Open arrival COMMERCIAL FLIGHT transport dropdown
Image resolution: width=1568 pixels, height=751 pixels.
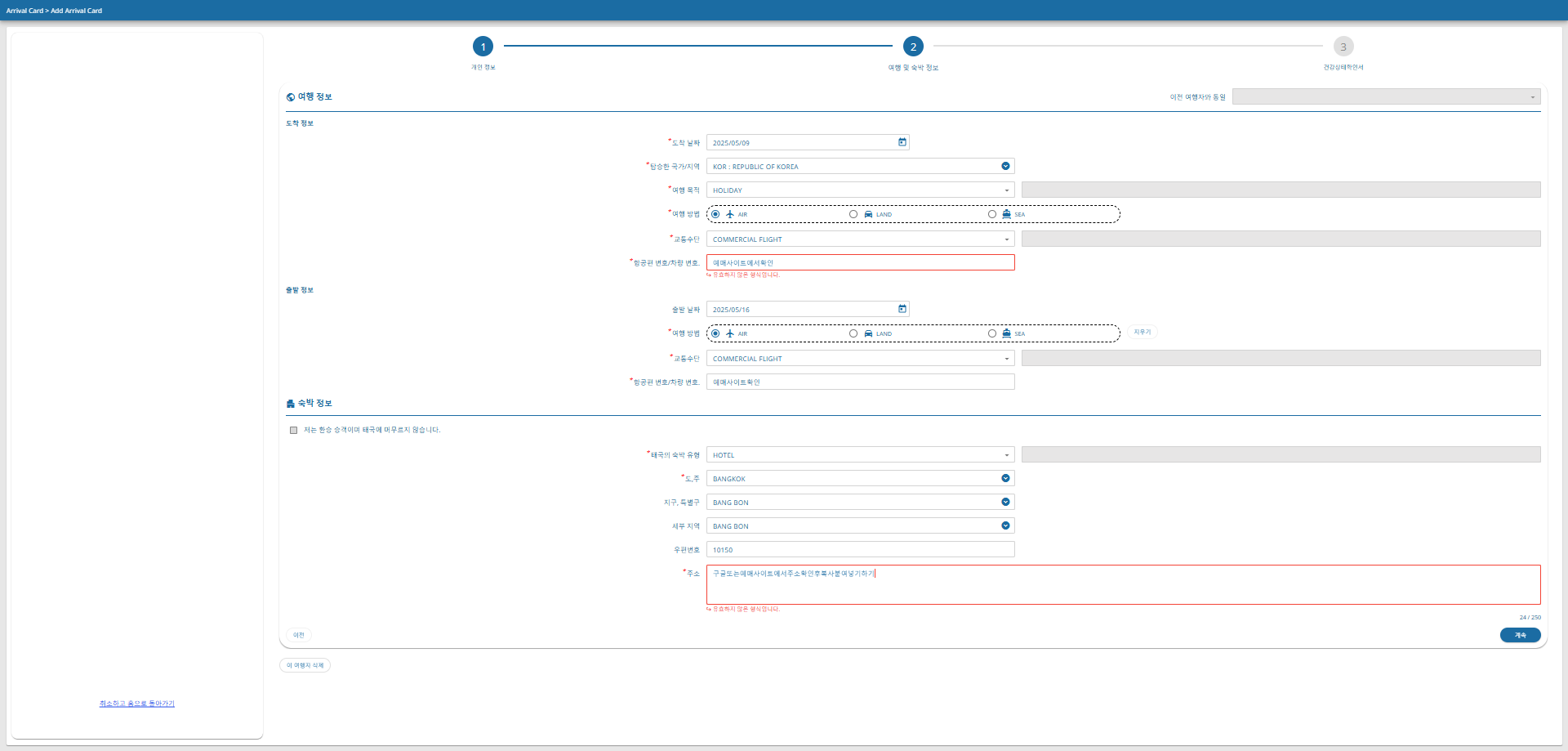(861, 239)
